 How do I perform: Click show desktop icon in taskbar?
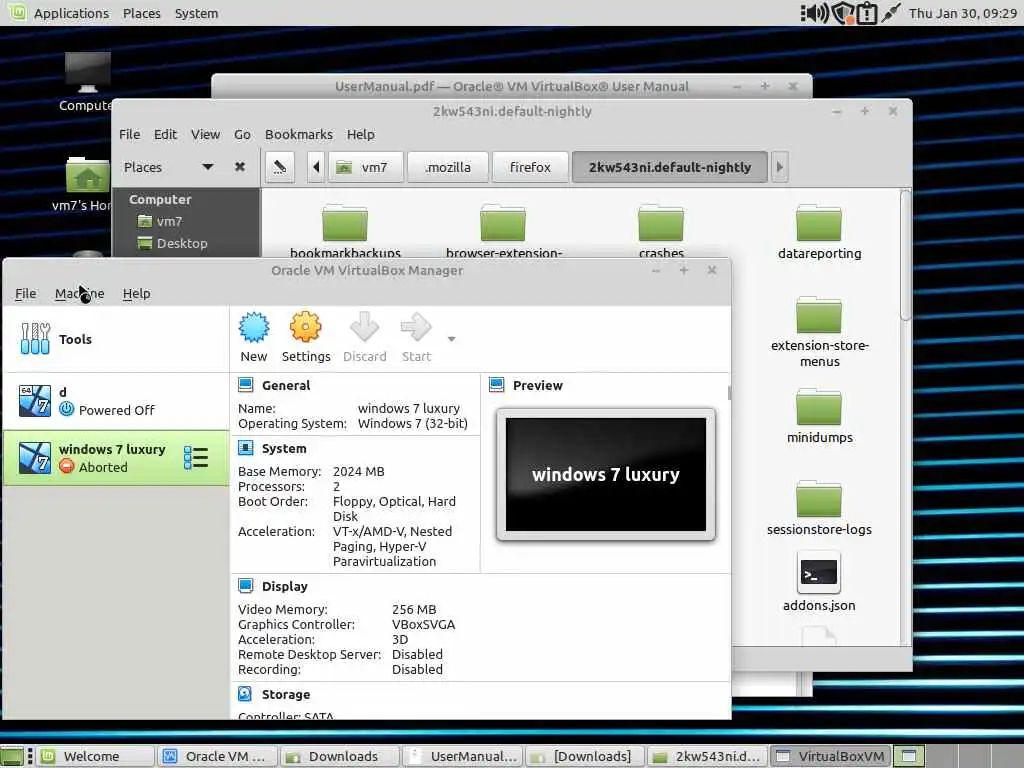coord(11,756)
